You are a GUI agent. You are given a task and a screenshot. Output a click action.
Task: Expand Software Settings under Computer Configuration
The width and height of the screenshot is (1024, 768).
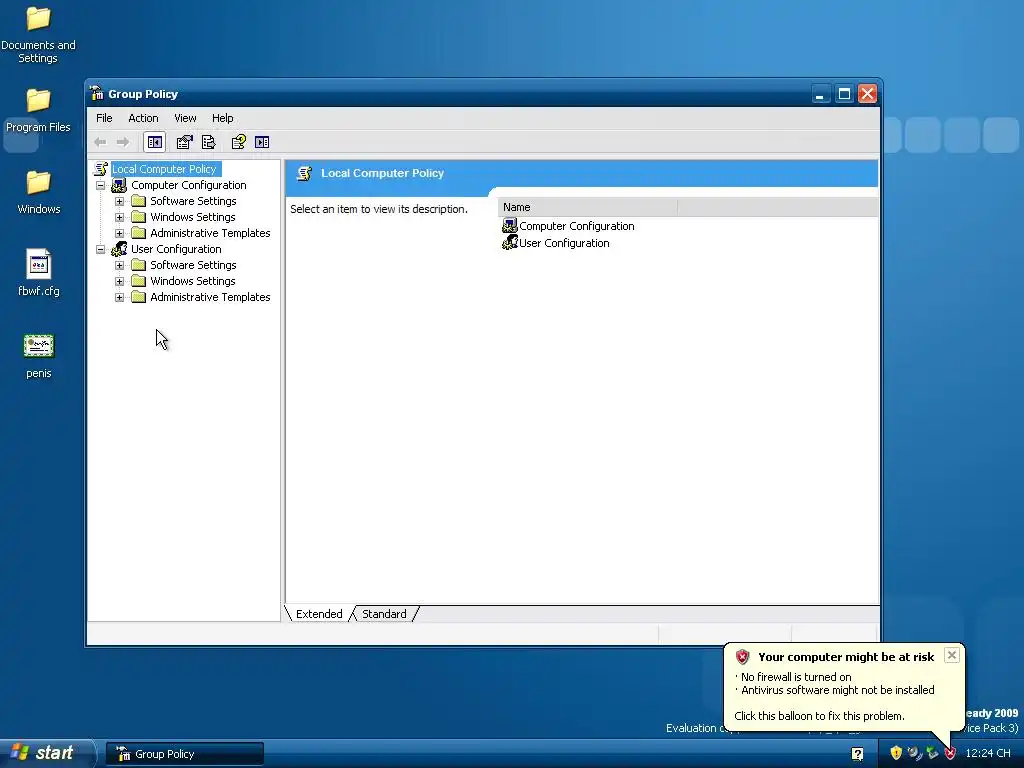tap(120, 201)
